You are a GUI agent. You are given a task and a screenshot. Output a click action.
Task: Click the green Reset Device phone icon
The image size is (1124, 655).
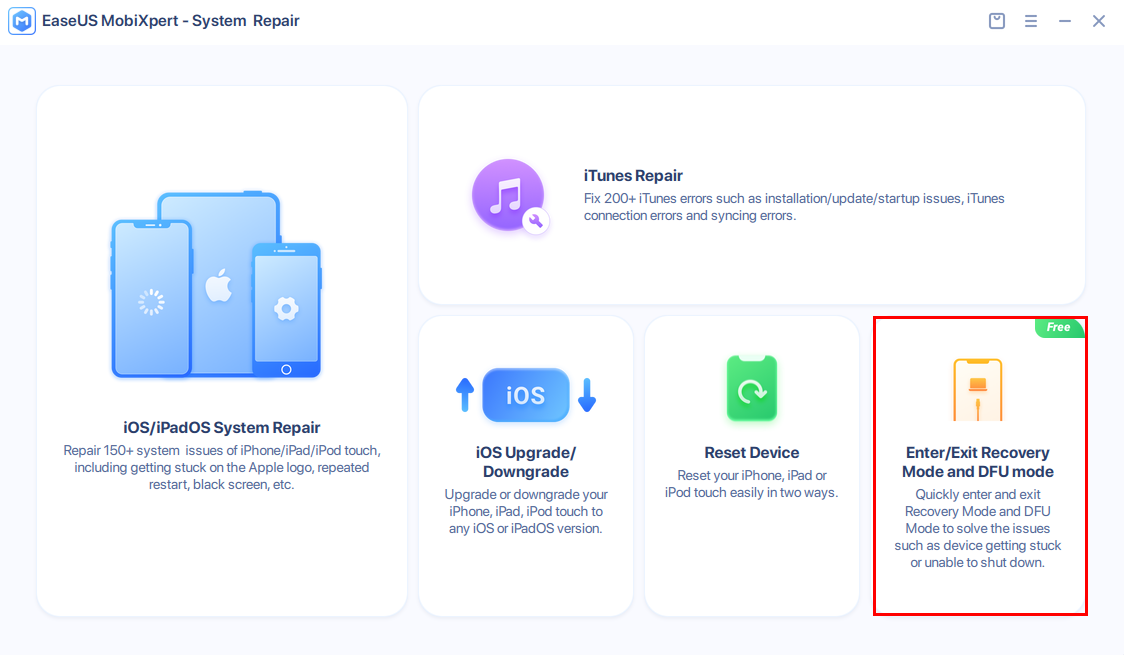tap(751, 390)
